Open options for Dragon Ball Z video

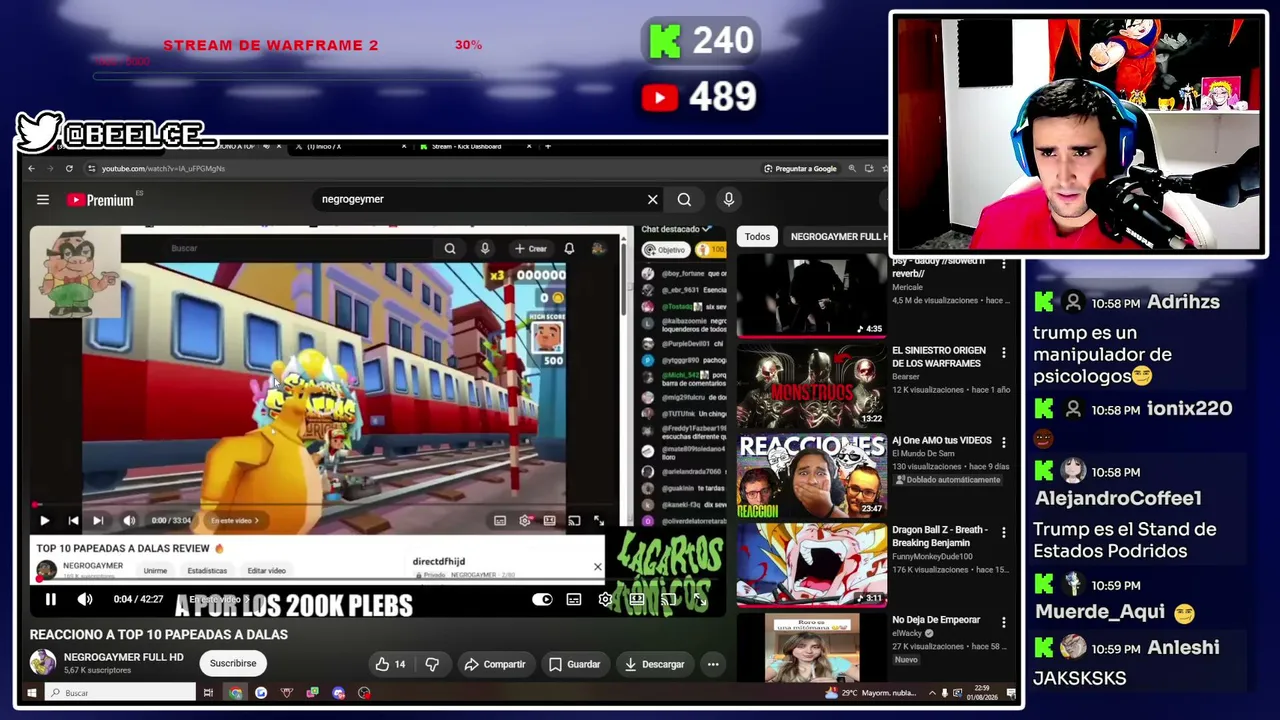pos(1004,532)
